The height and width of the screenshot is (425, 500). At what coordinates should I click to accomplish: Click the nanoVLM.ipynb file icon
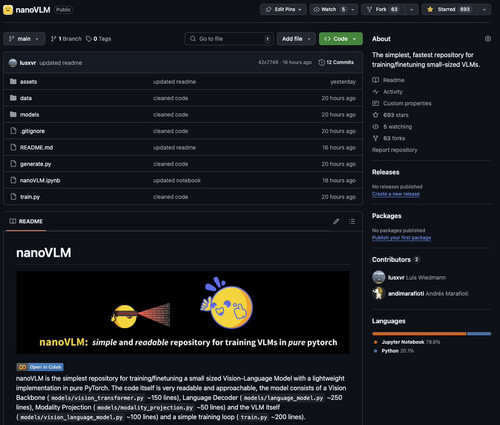coord(13,180)
